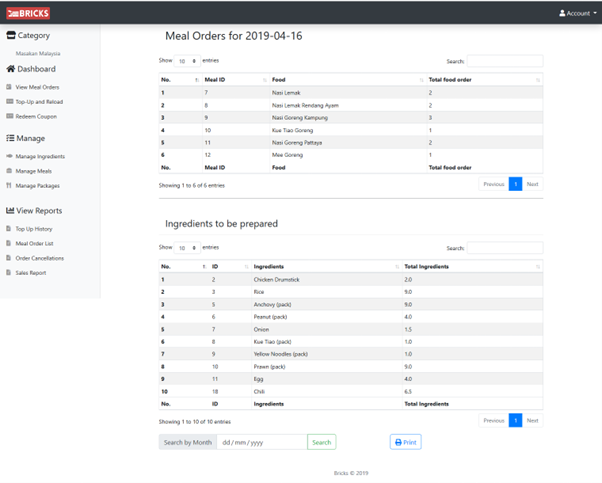Click Next in Ingredients pagination
602x483 pixels.
point(533,420)
